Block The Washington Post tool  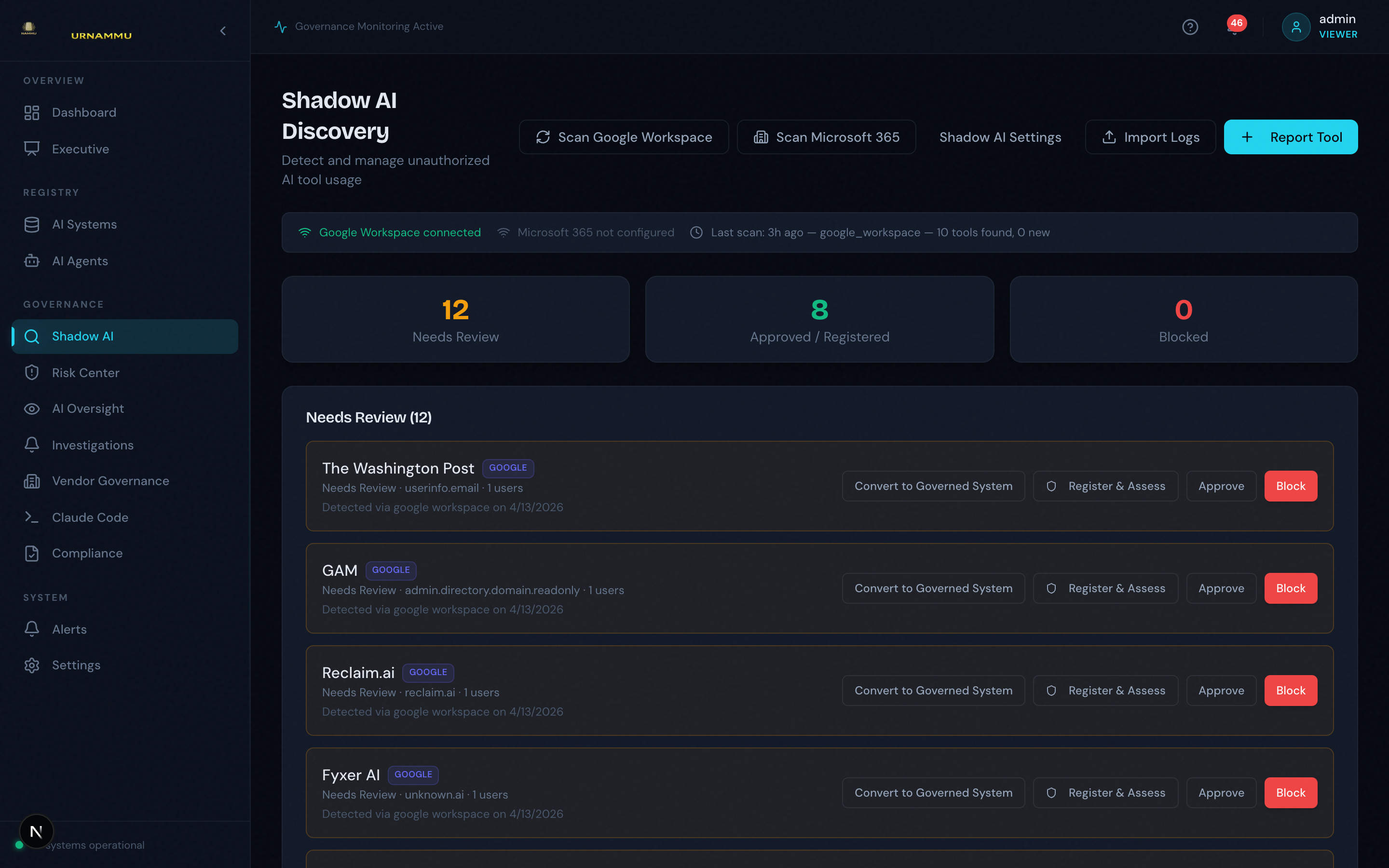pos(1290,486)
